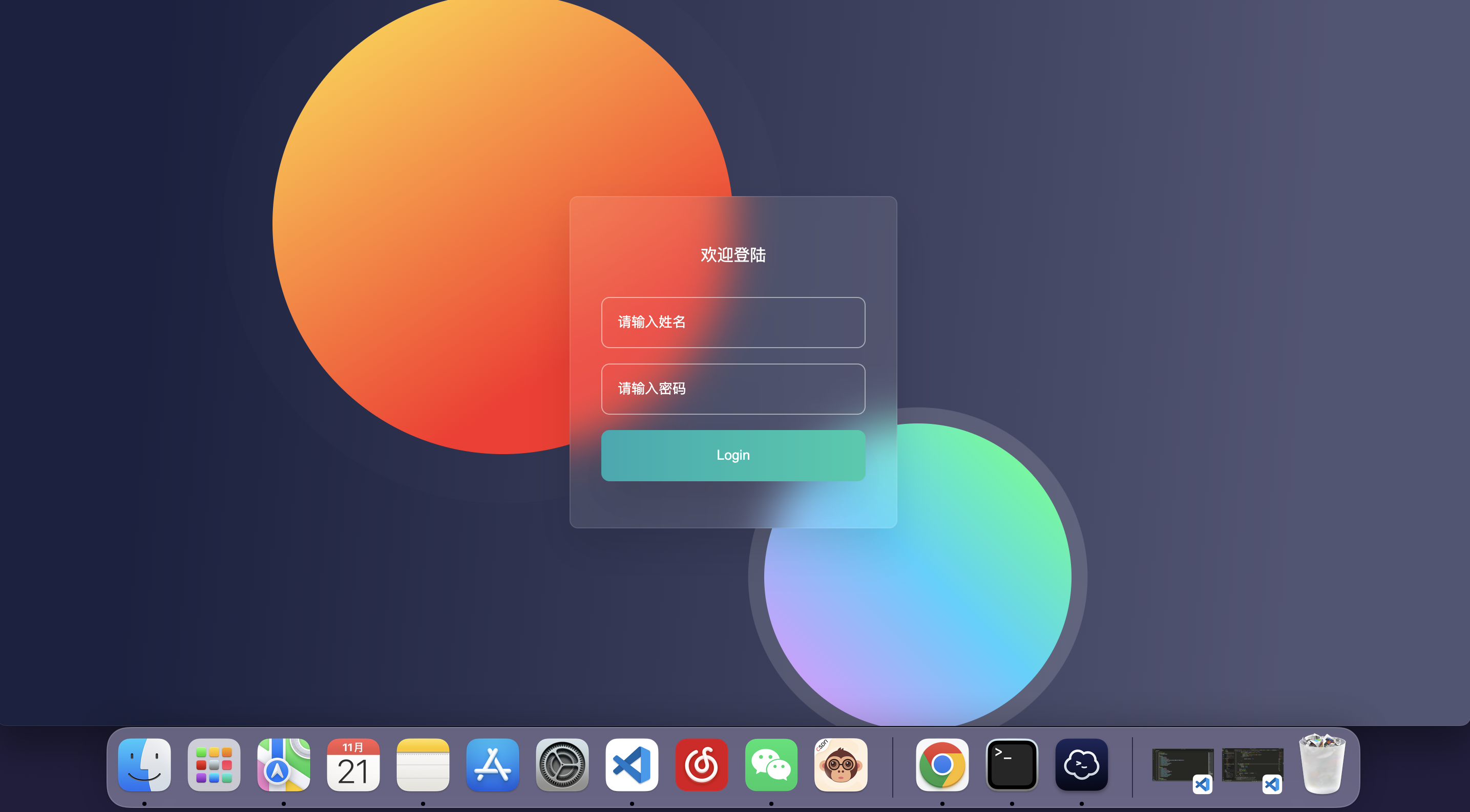This screenshot has height=812, width=1470.
Task: Open the Trash
Action: 1321,765
